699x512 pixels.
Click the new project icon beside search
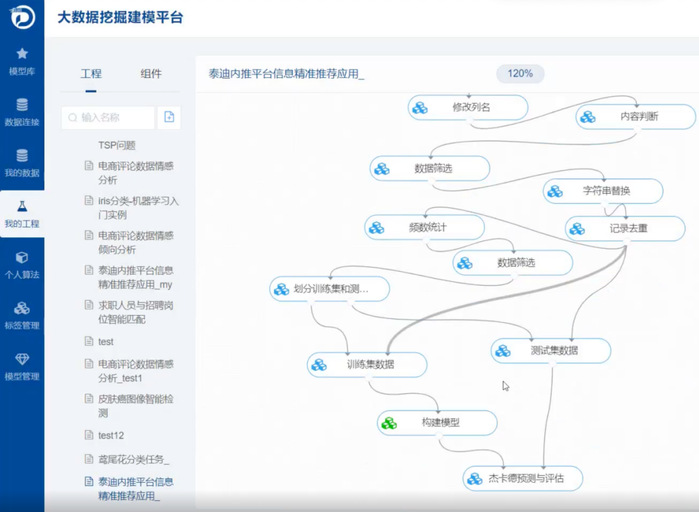coord(170,118)
